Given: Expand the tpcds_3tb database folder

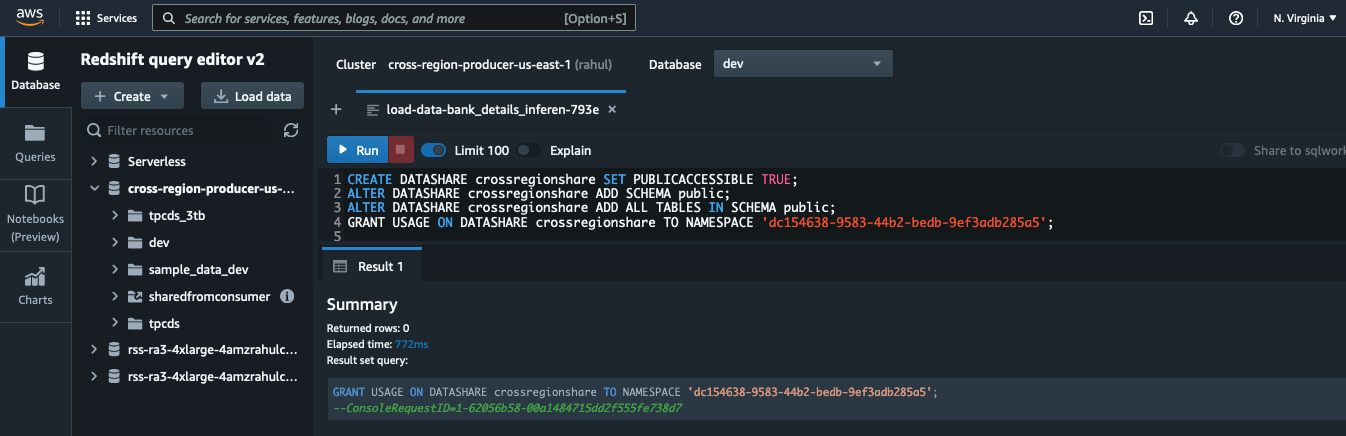Looking at the screenshot, I should (x=116, y=215).
